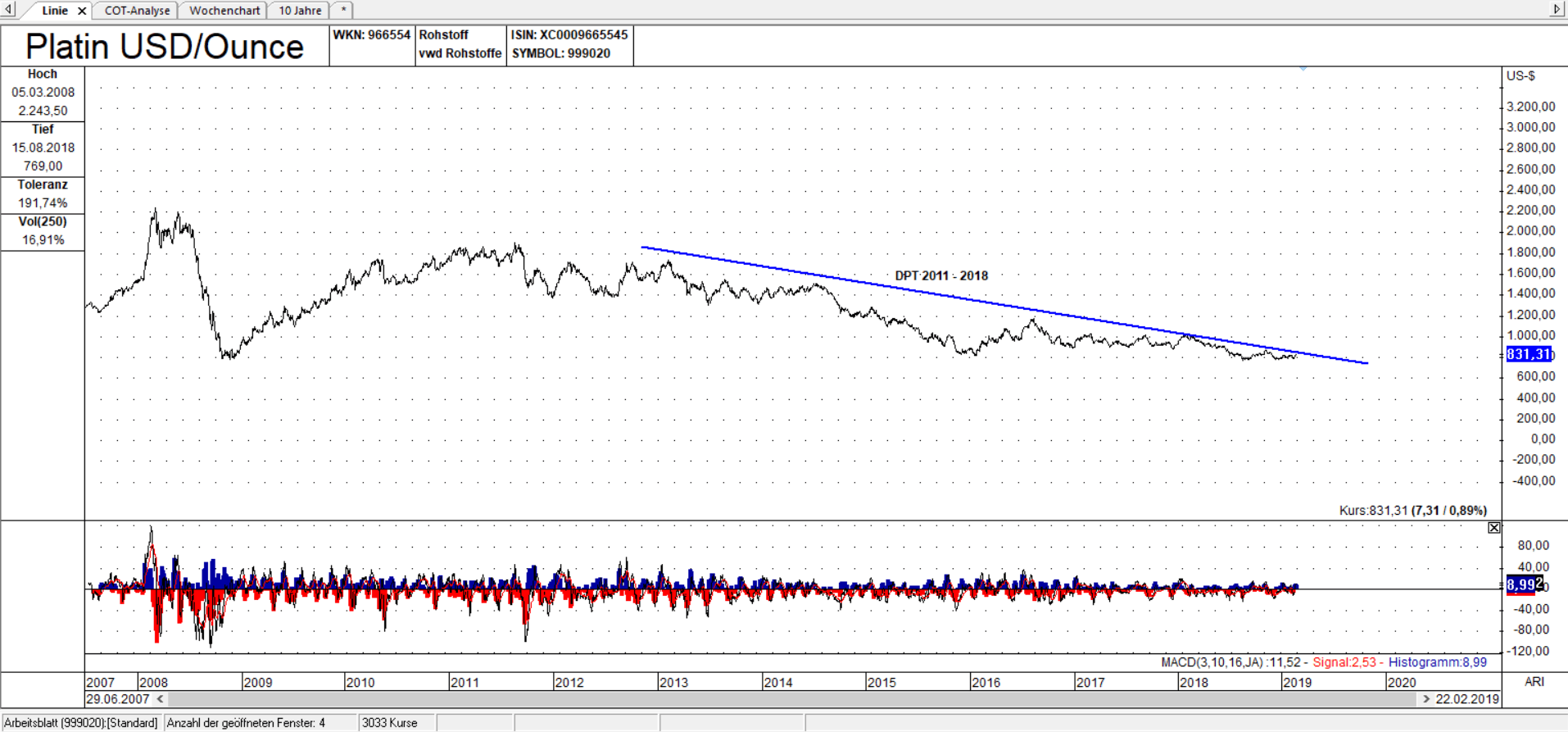Click Anzahl der geöffneten Fenster status

246,723
